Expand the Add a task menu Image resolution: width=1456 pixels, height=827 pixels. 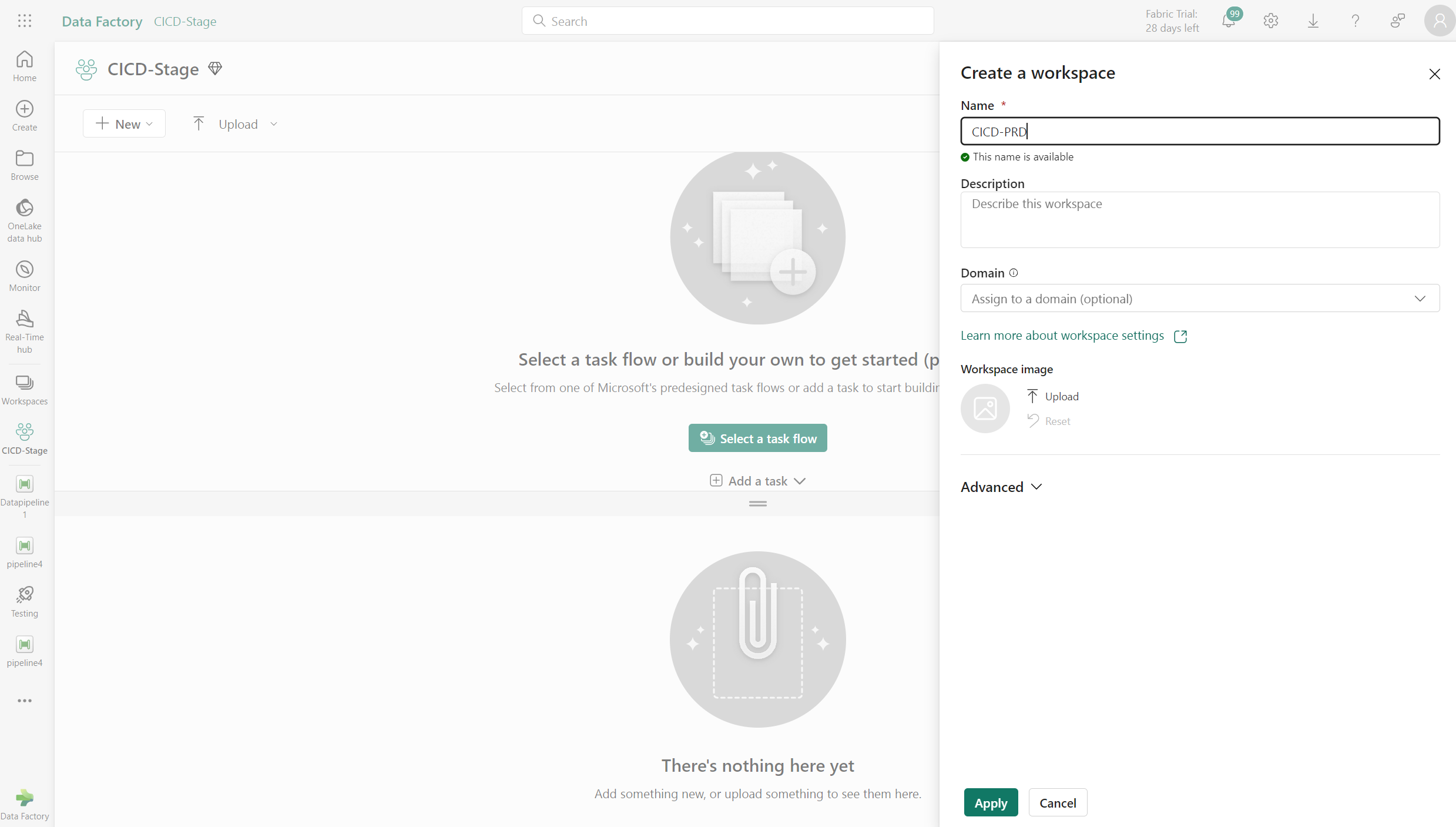[758, 481]
